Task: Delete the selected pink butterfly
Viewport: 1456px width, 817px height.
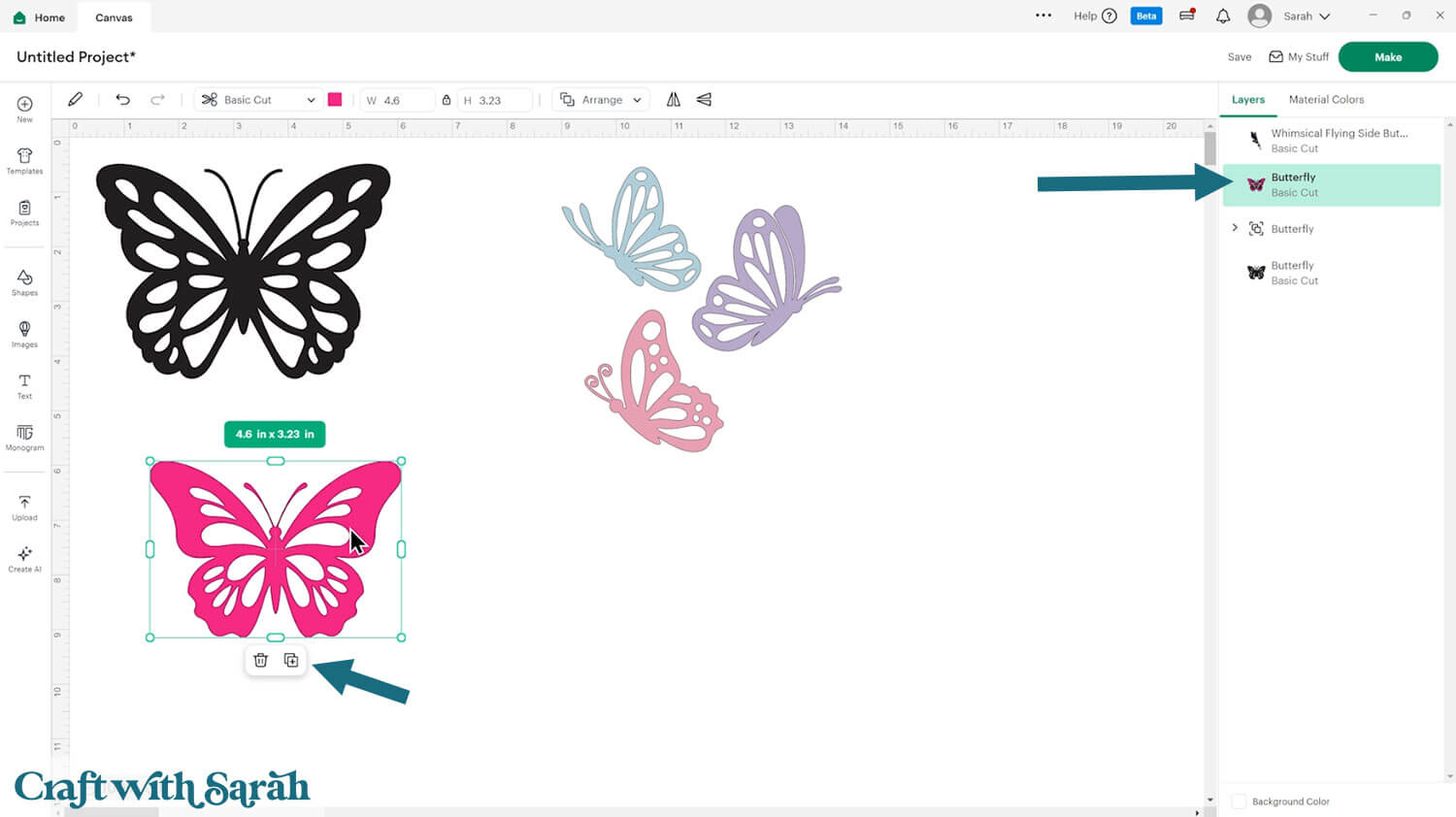Action: click(260, 661)
